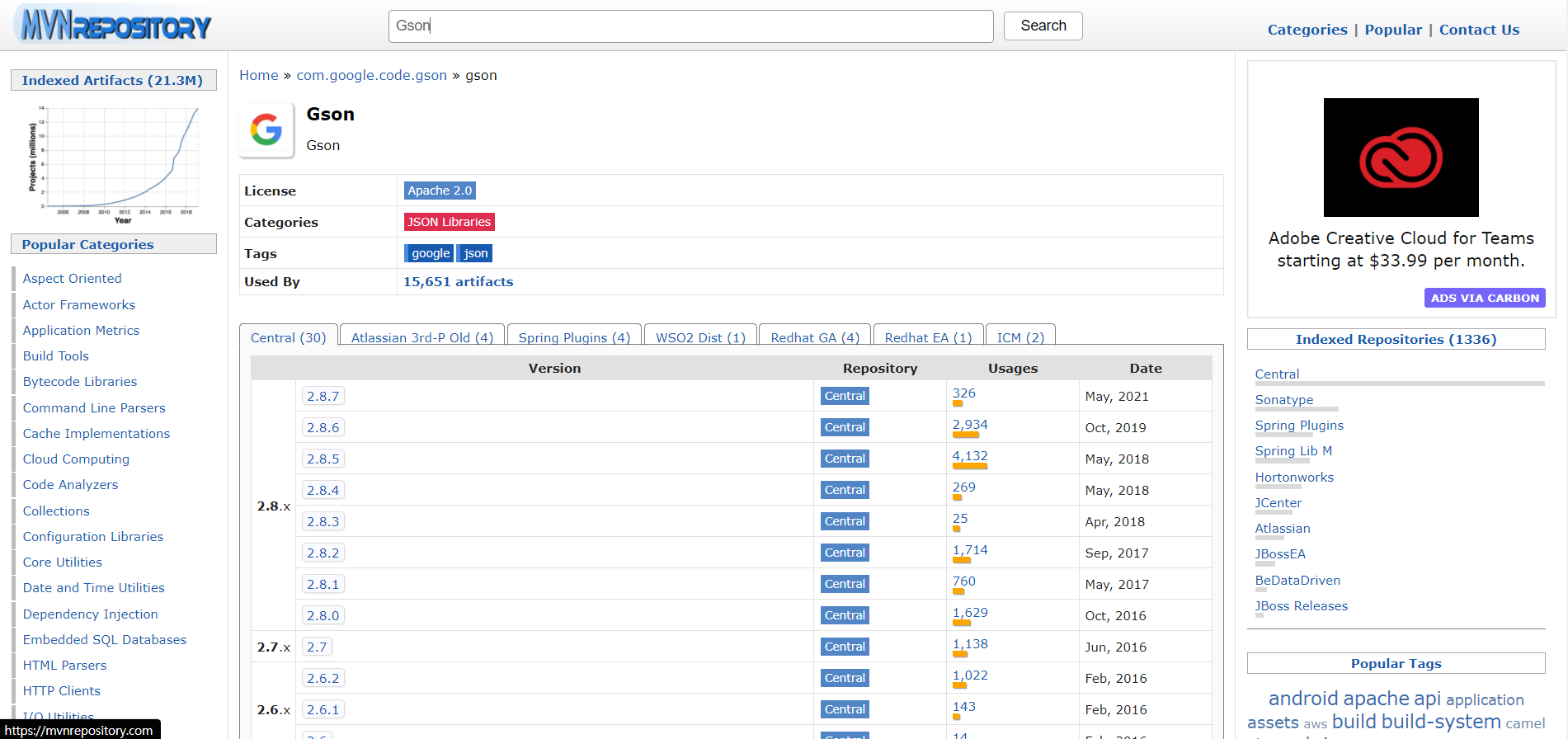Open HTTP Clients category
The height and width of the screenshot is (739, 1568).
pyautogui.click(x=62, y=690)
